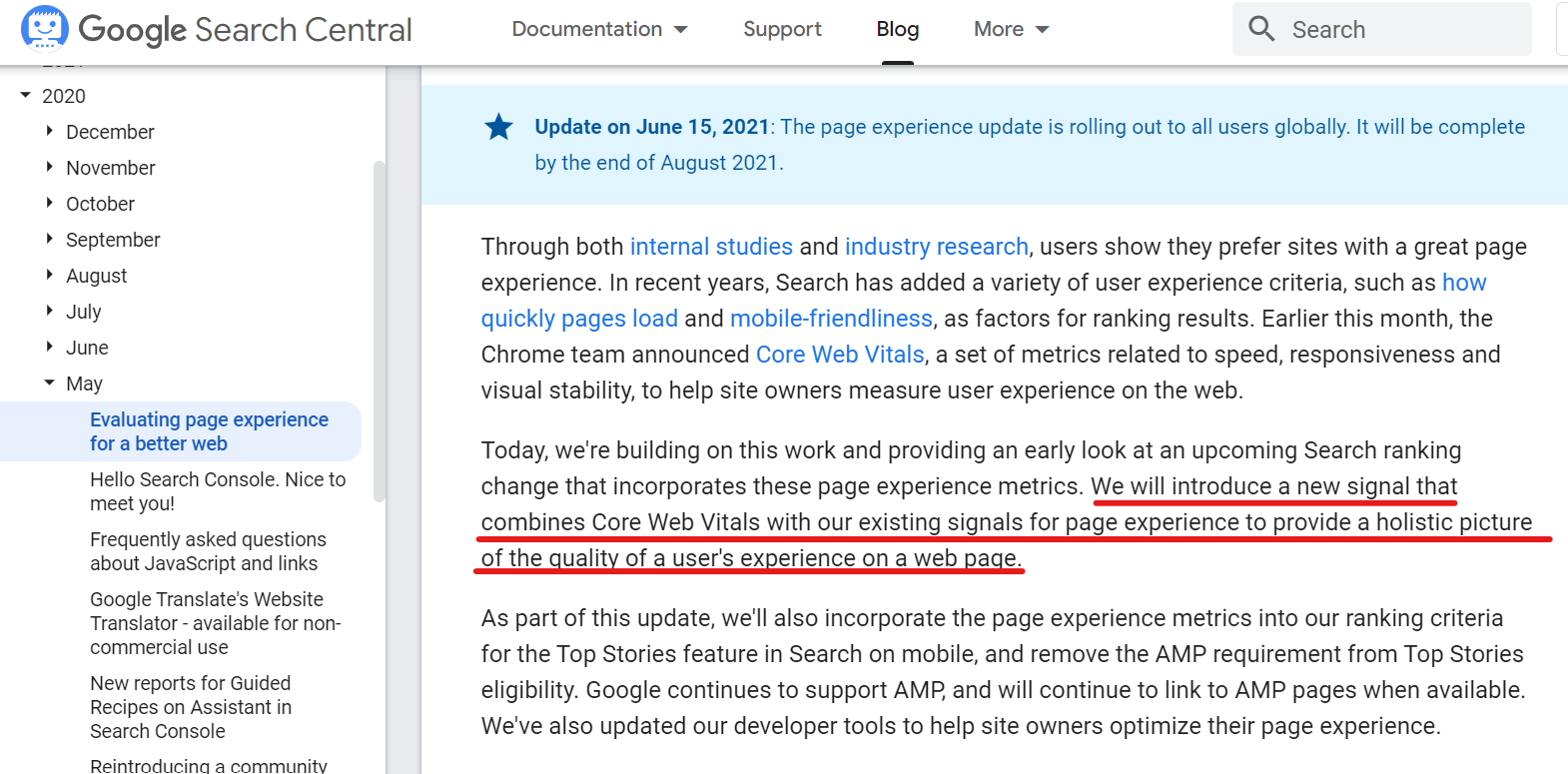This screenshot has width=1568, height=774.
Task: Click the 2020 year label
Action: (x=64, y=96)
